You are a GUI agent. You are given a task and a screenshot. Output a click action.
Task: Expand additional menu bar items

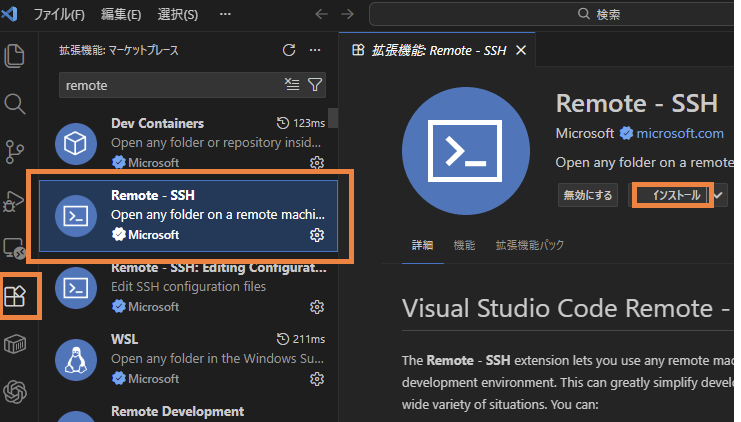(x=225, y=14)
